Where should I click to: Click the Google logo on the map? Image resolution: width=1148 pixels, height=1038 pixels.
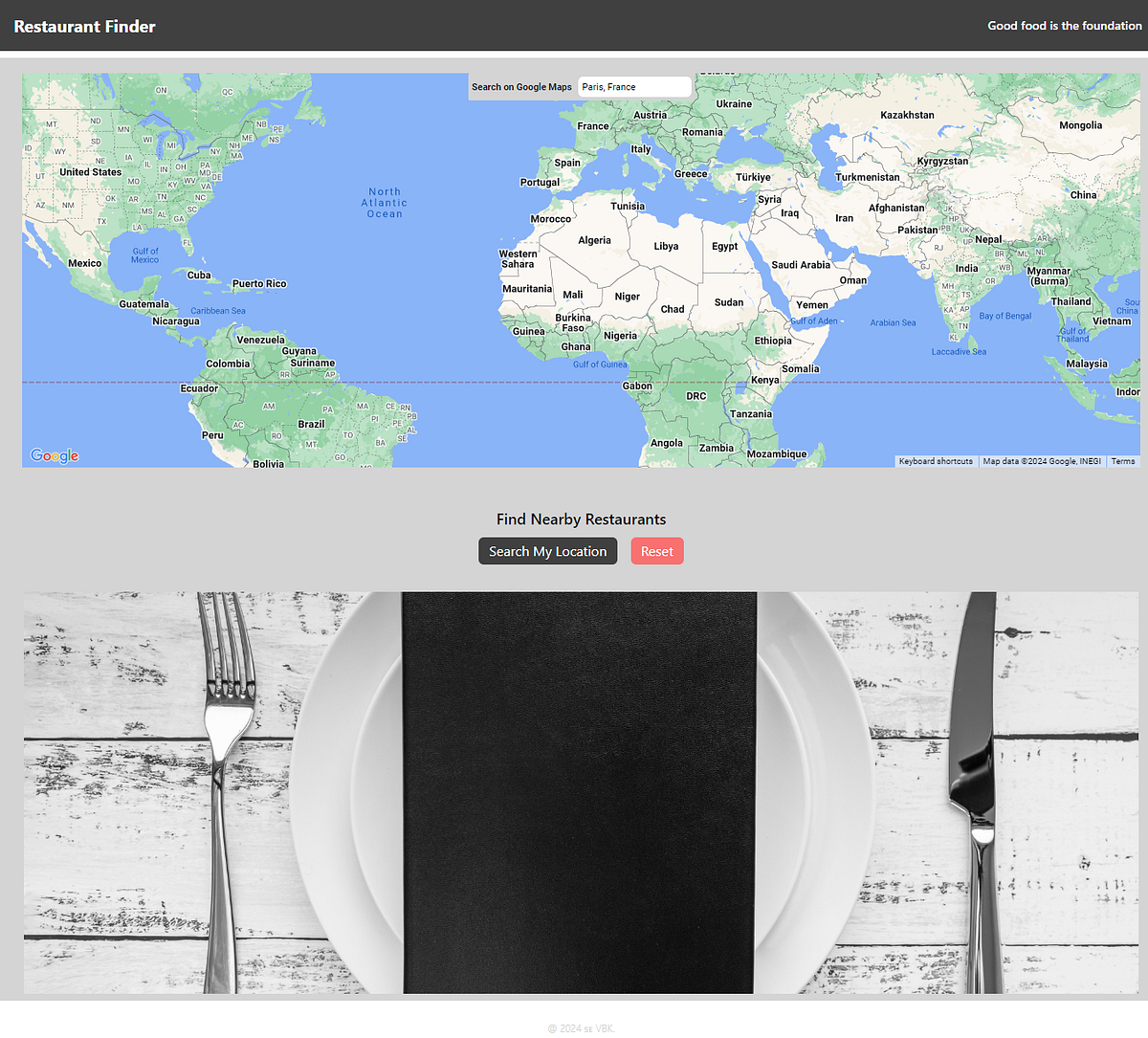click(54, 456)
